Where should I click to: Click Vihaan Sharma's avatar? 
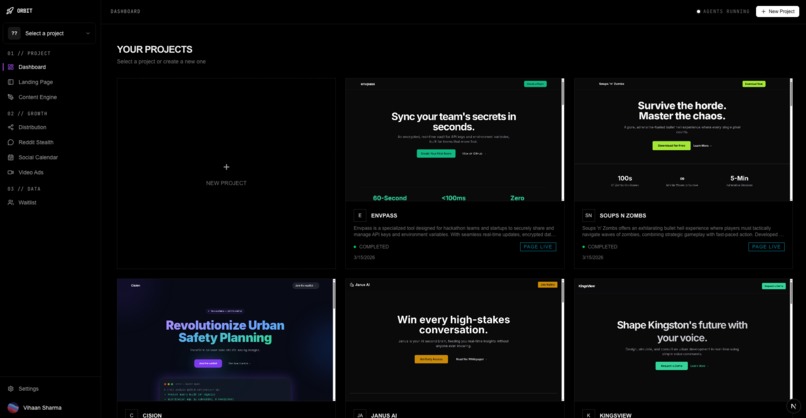coord(13,408)
